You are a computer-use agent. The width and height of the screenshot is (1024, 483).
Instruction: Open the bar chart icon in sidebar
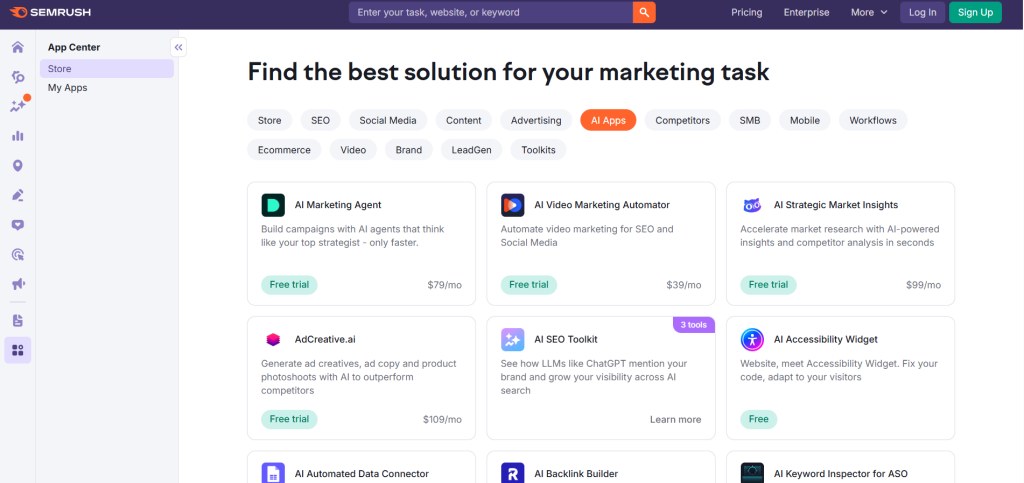pos(17,136)
